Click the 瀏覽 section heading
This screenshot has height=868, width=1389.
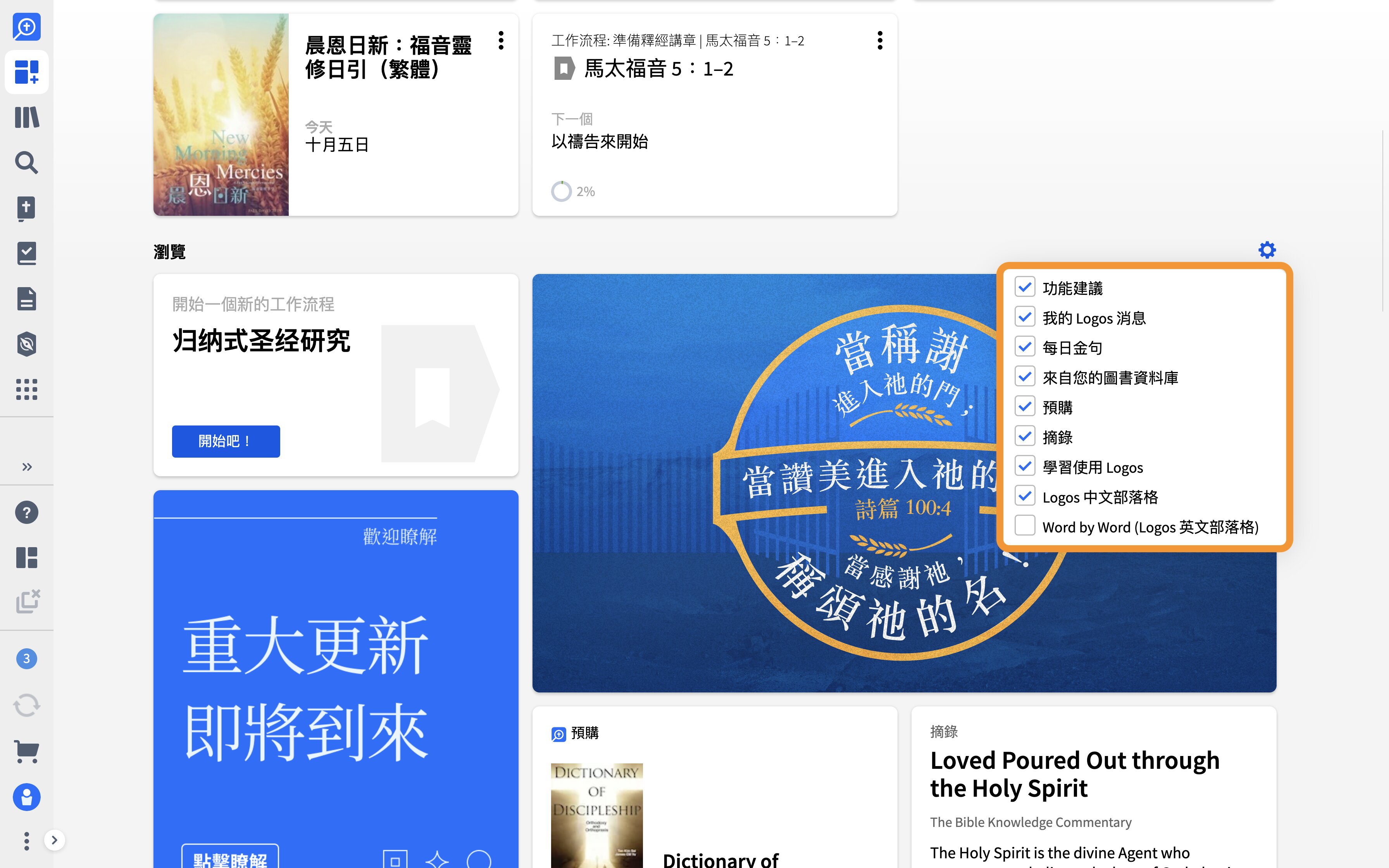169,251
